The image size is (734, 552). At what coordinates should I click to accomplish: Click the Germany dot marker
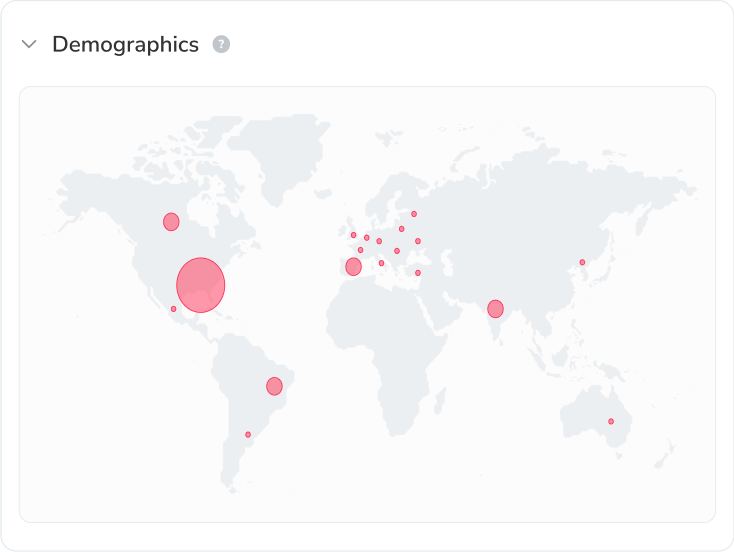[x=379, y=241]
